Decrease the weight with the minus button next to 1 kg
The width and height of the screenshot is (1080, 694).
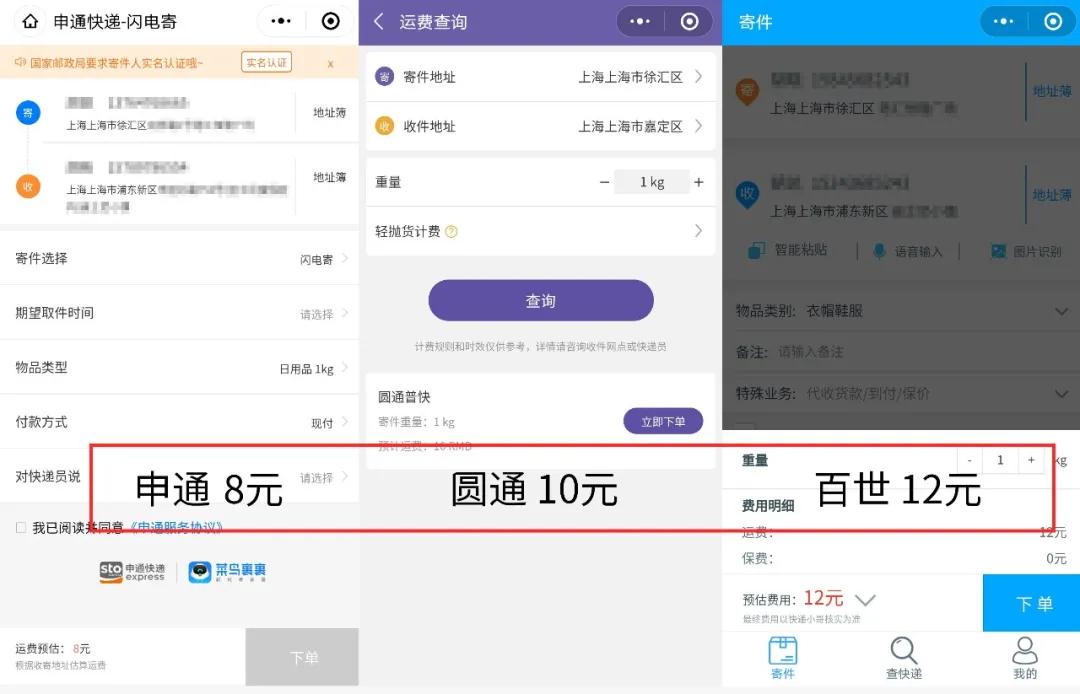(604, 182)
